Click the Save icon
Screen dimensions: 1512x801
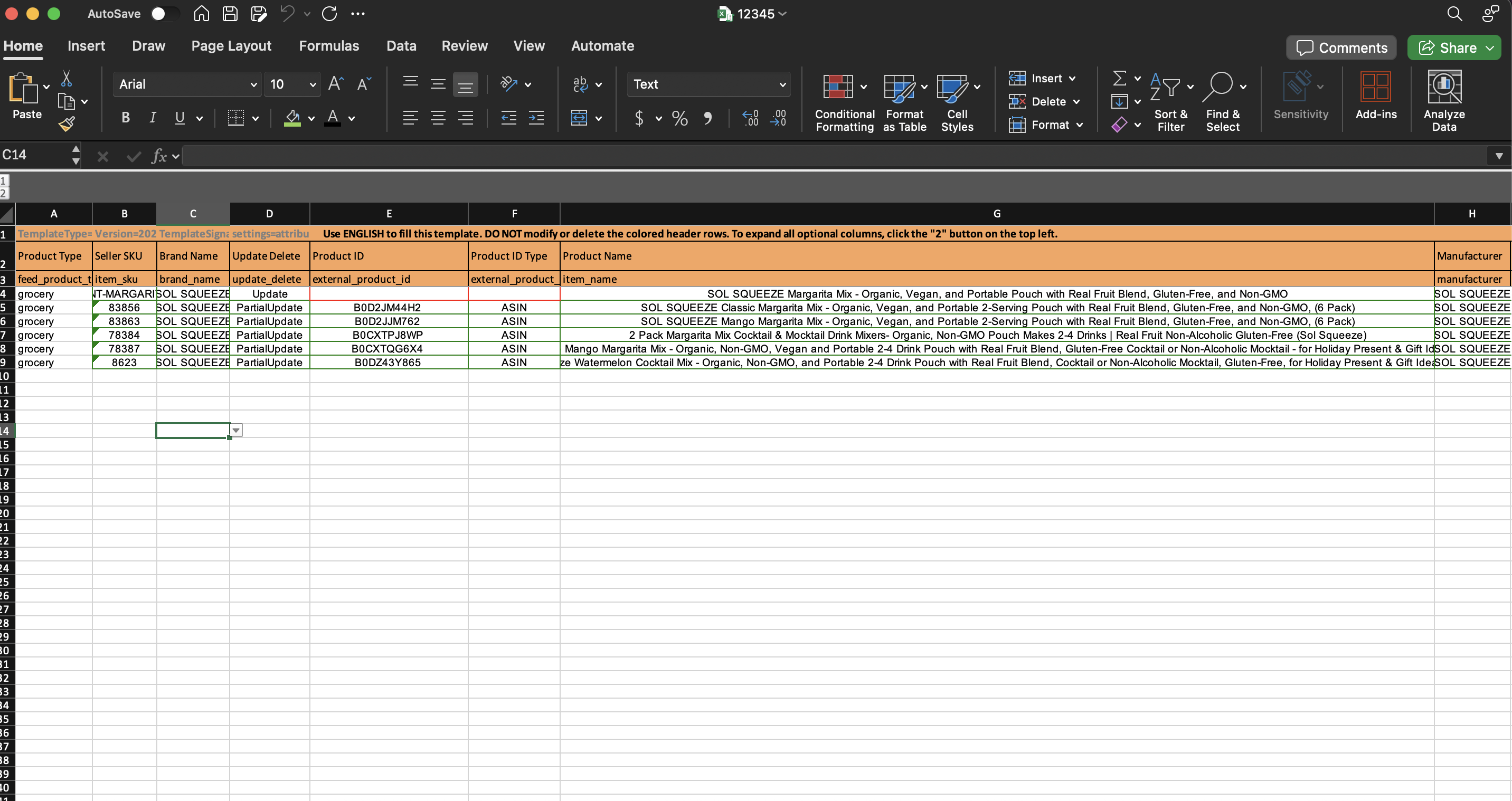pyautogui.click(x=230, y=14)
